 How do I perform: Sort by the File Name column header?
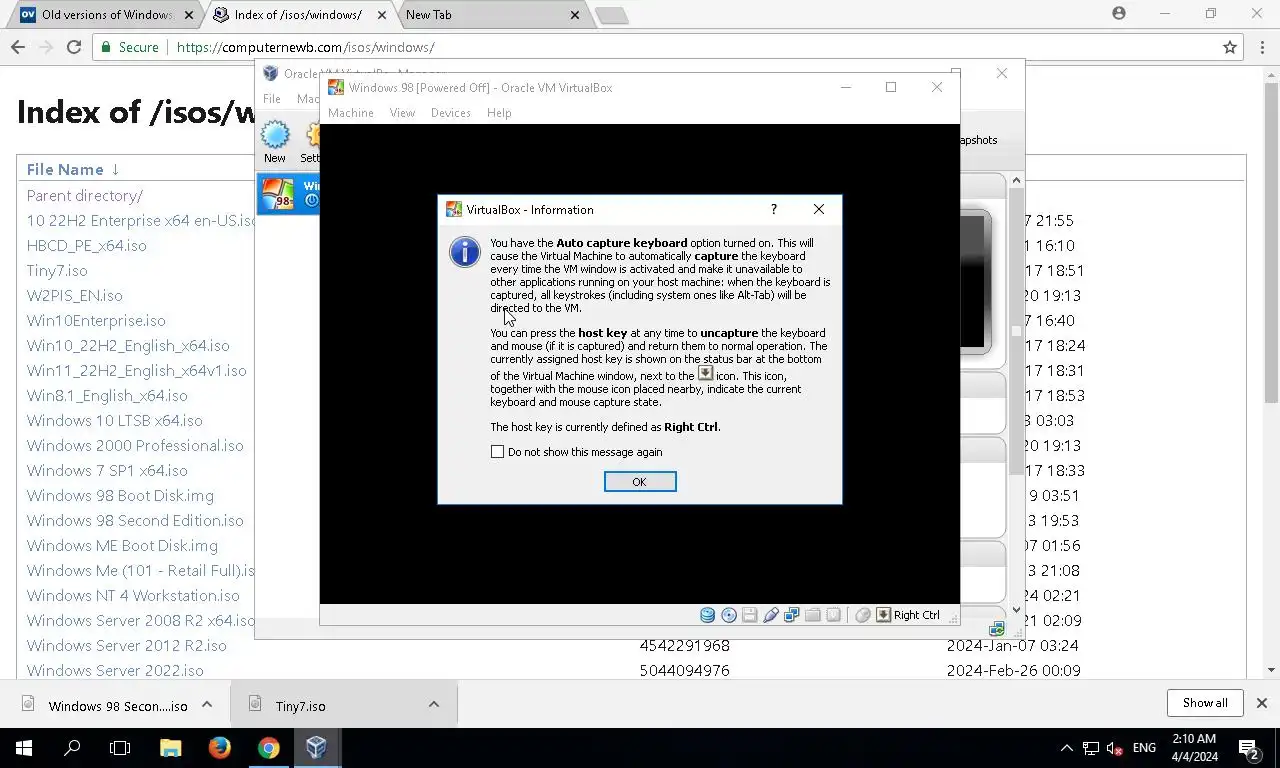click(x=73, y=169)
